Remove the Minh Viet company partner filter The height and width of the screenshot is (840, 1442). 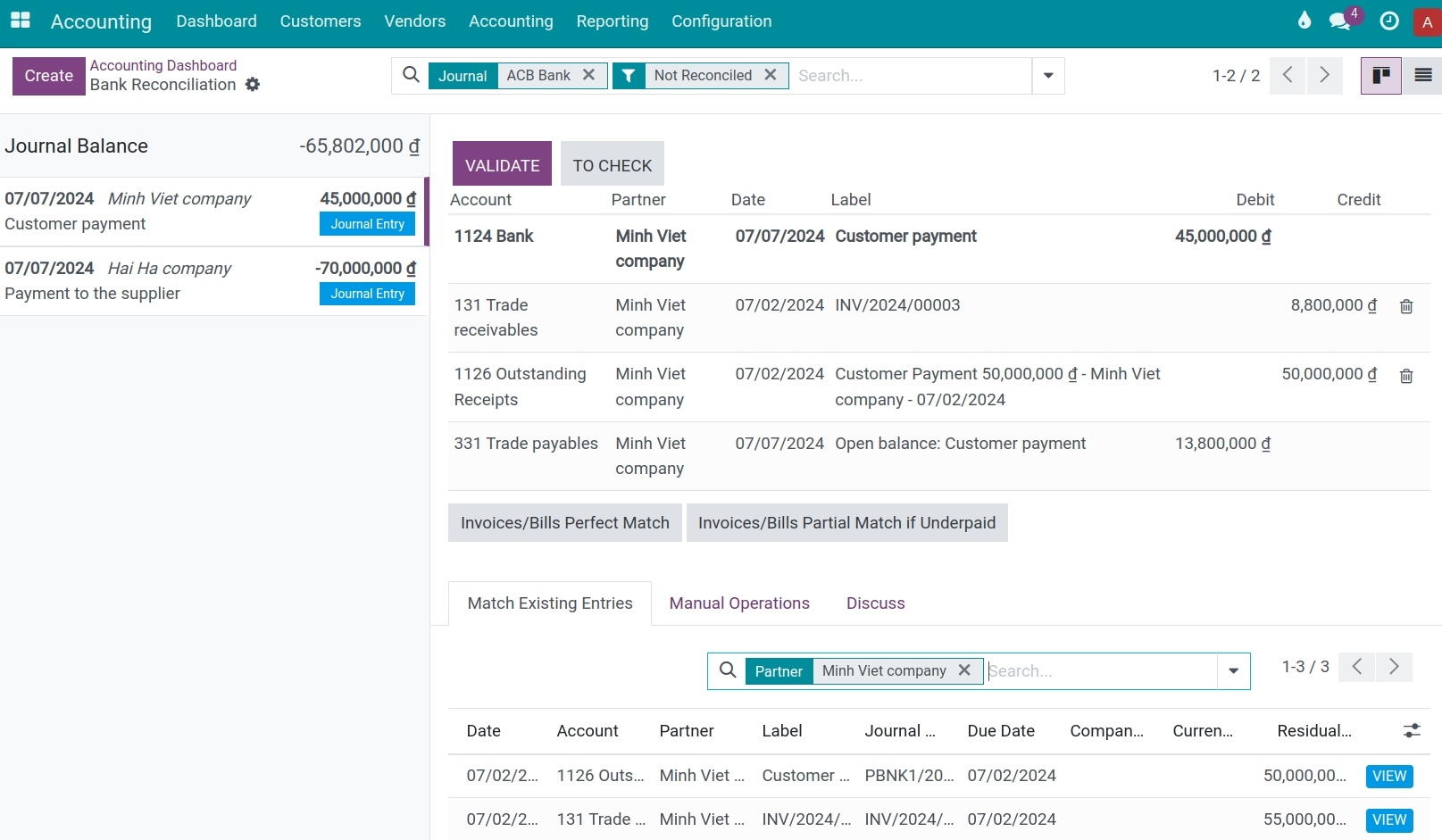[964, 670]
